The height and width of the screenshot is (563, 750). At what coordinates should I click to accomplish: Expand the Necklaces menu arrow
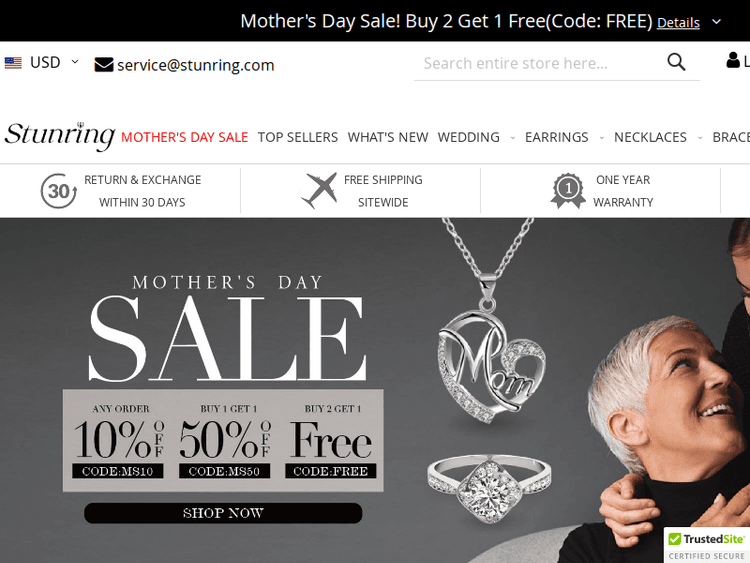pyautogui.click(x=700, y=138)
